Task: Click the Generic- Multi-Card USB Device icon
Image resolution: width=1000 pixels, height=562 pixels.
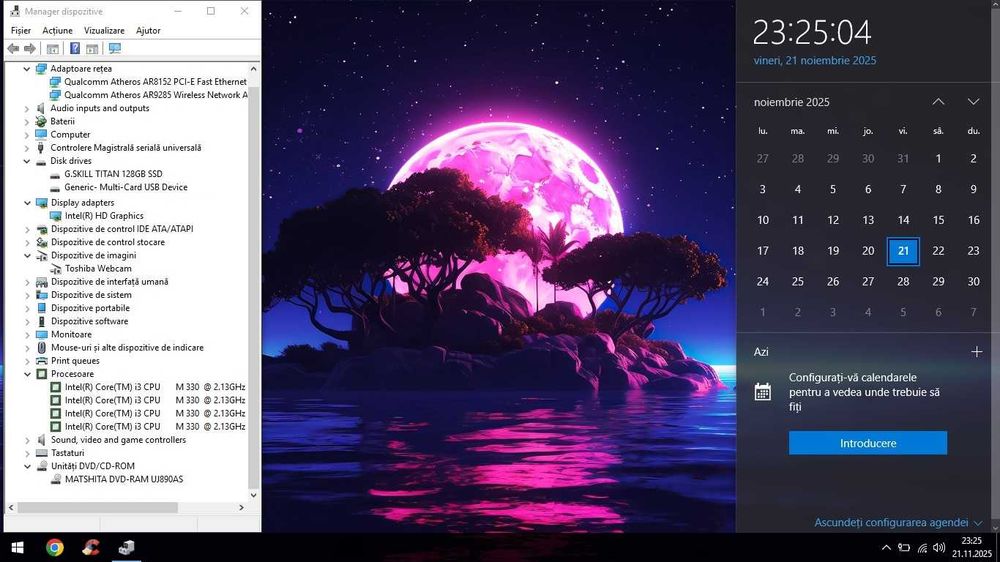Action: 55,188
